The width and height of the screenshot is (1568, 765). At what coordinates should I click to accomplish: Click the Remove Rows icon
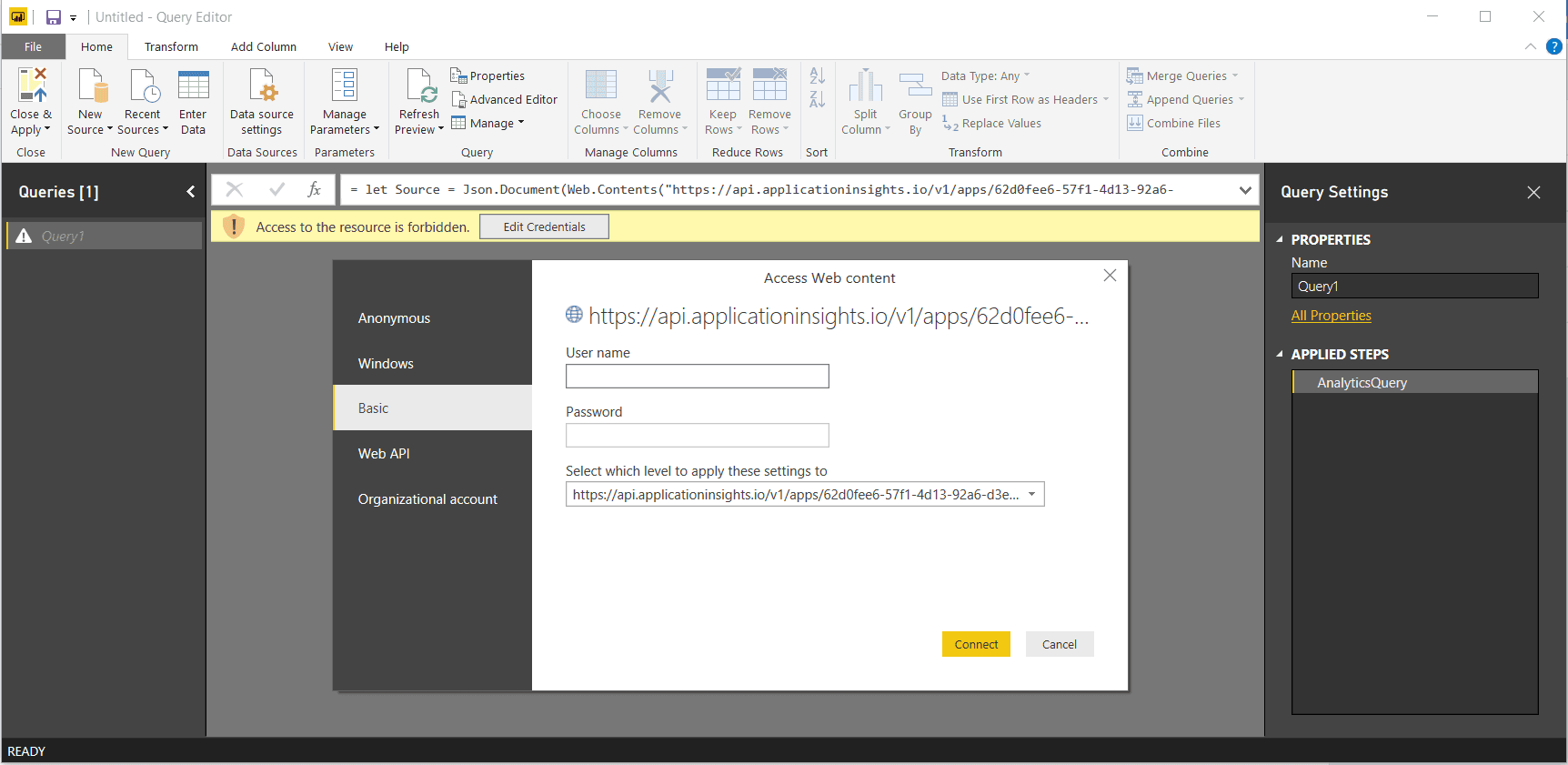coord(769,85)
